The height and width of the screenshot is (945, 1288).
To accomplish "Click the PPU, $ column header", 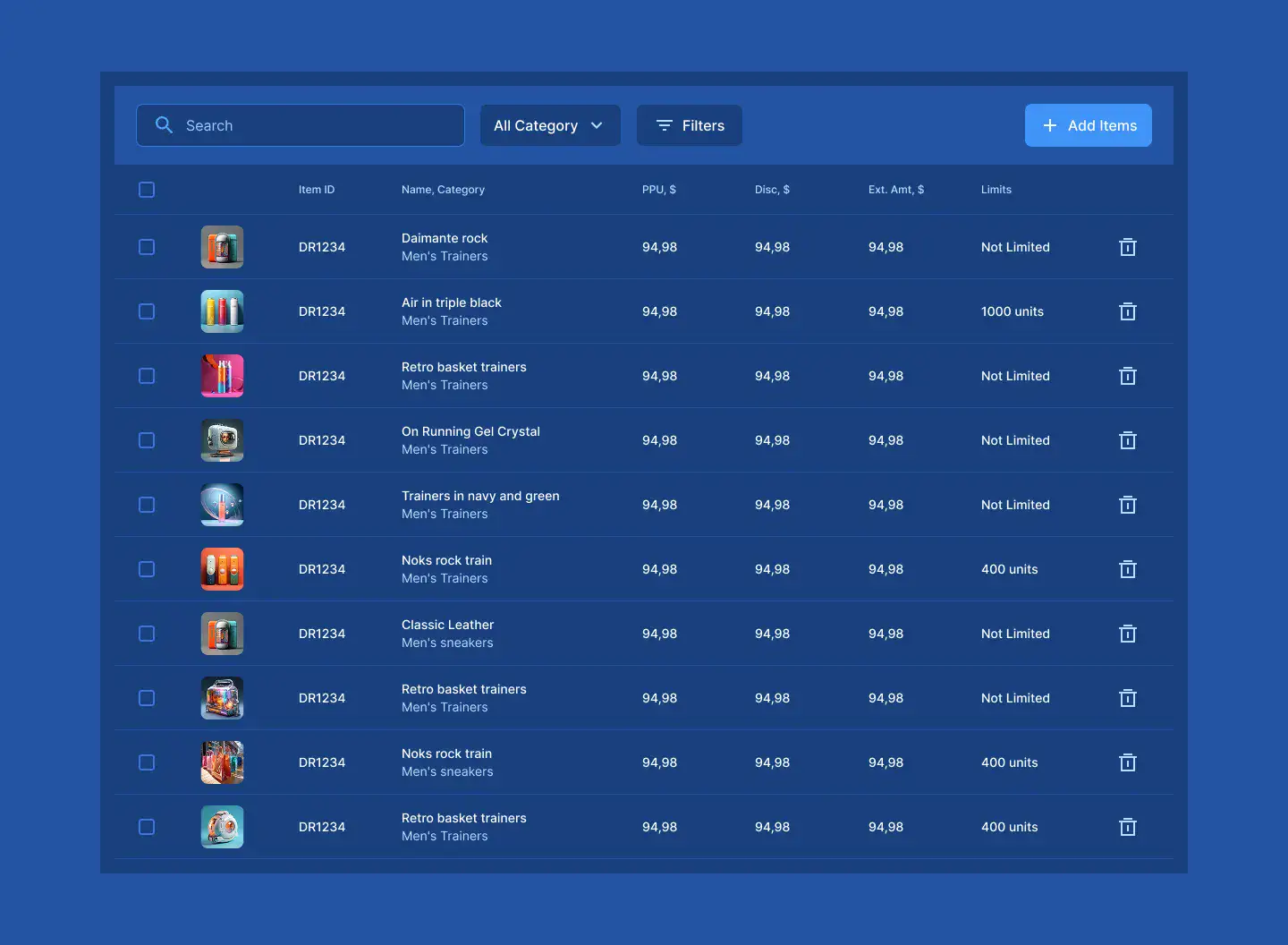I will click(x=659, y=190).
